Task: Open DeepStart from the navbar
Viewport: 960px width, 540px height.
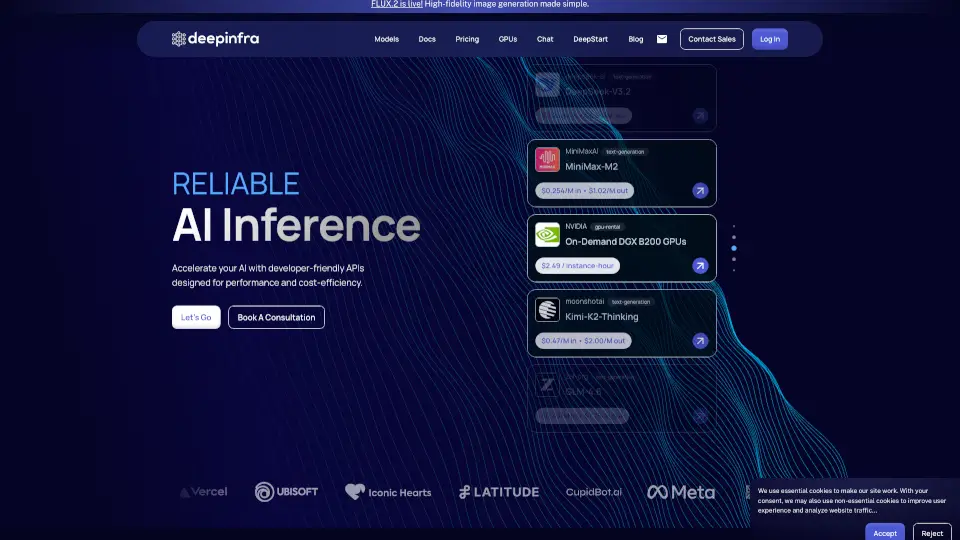Action: (592, 39)
